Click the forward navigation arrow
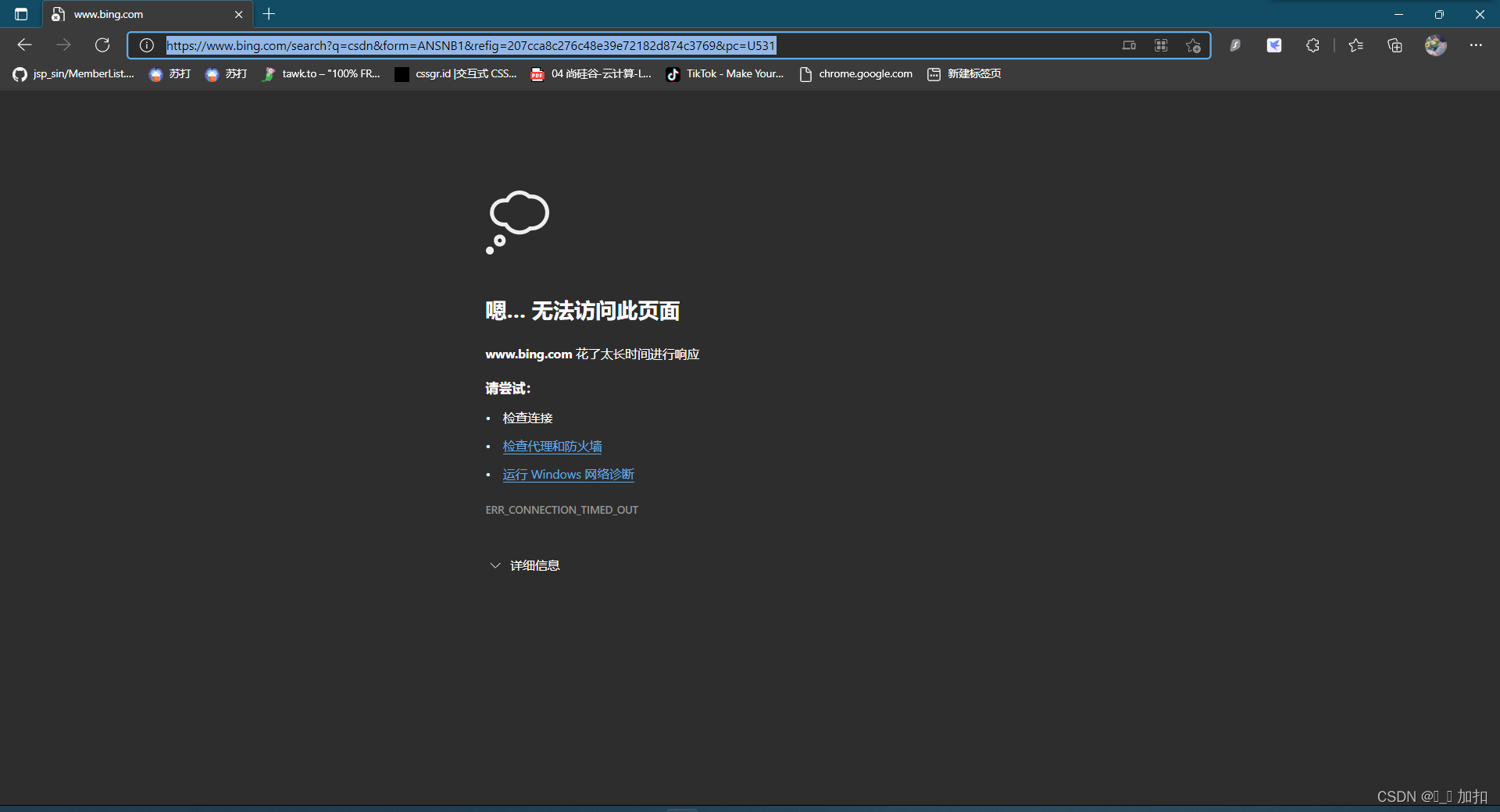 pyautogui.click(x=63, y=45)
